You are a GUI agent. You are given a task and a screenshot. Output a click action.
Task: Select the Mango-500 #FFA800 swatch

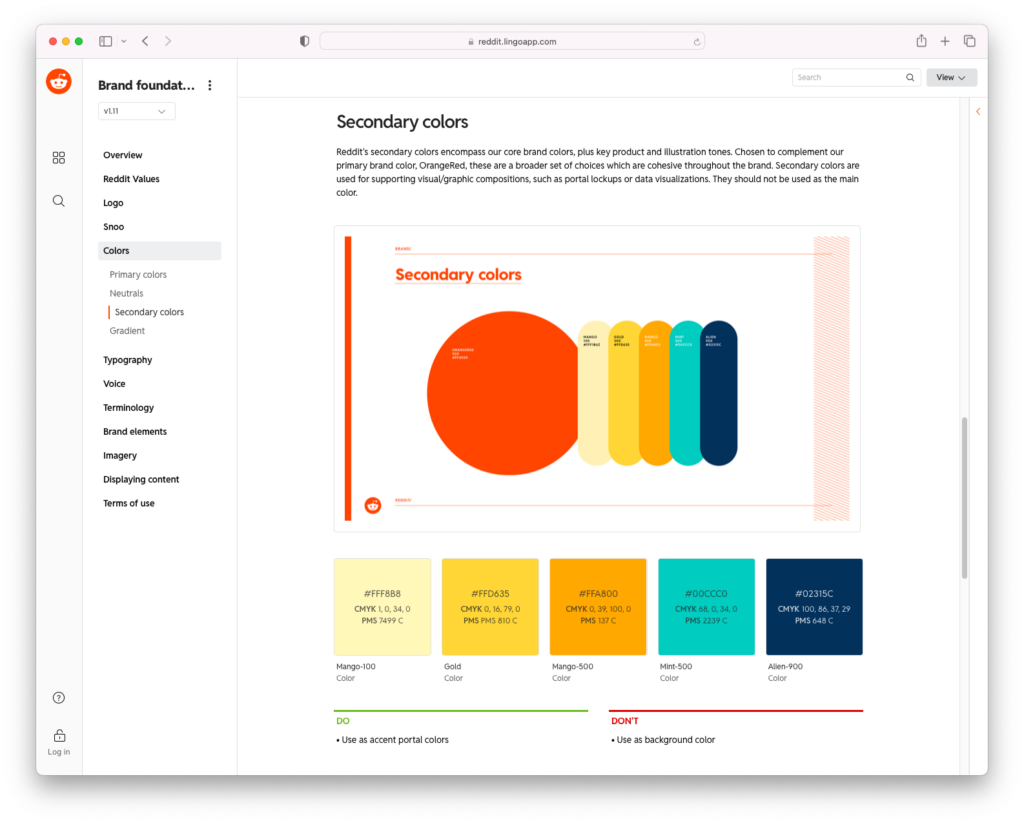click(x=598, y=607)
